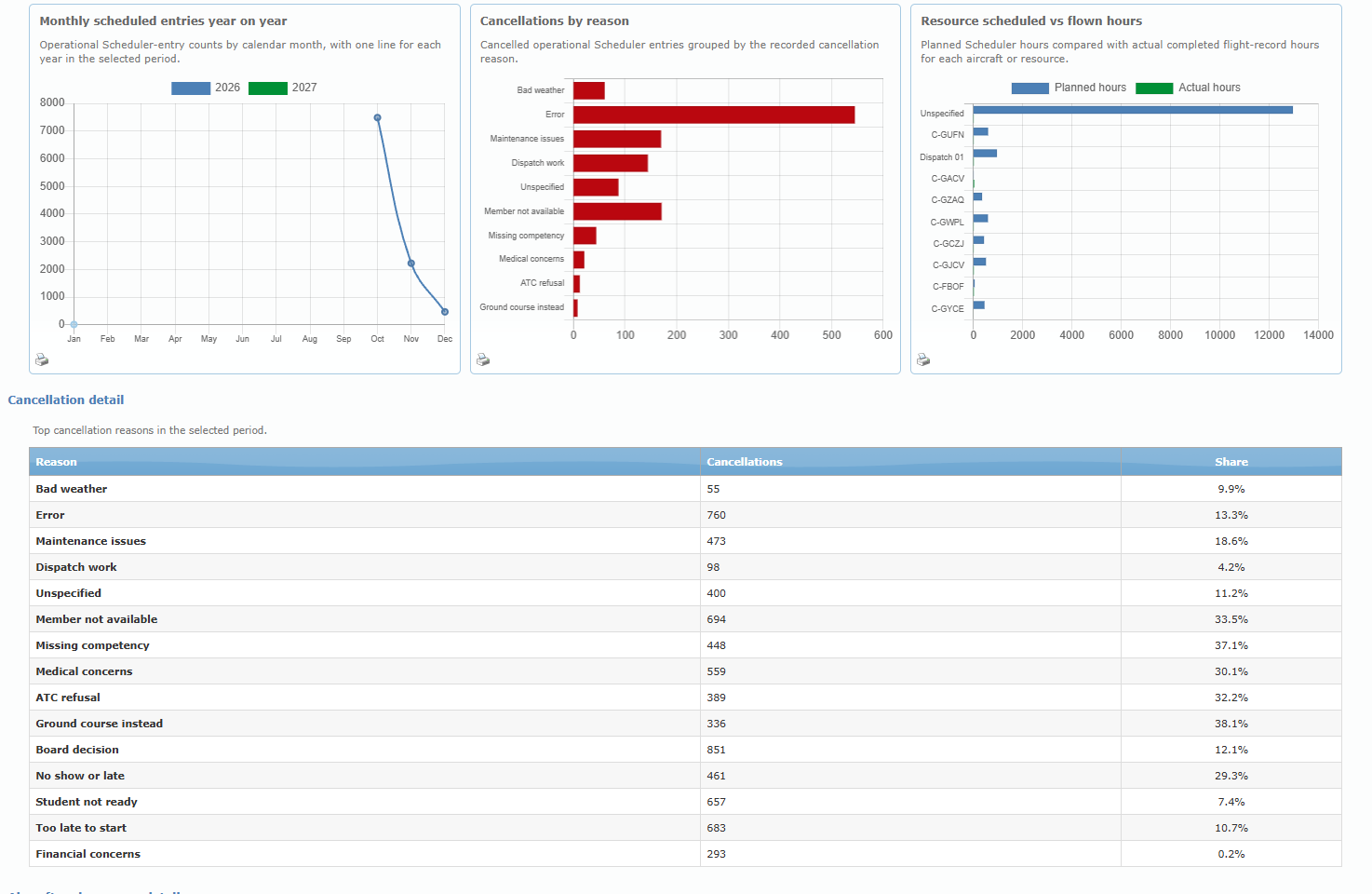Click the Missing competency bar in the cancellations chart
Viewport: 1372px width, 894px height.
tap(585, 236)
